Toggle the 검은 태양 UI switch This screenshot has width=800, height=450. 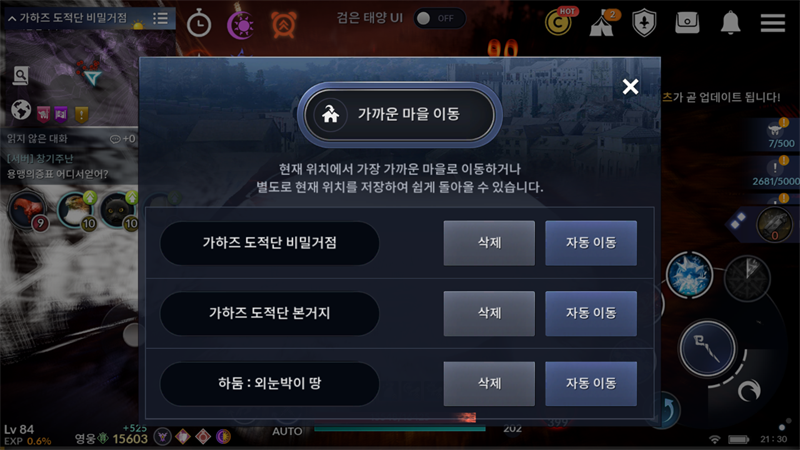pos(439,18)
